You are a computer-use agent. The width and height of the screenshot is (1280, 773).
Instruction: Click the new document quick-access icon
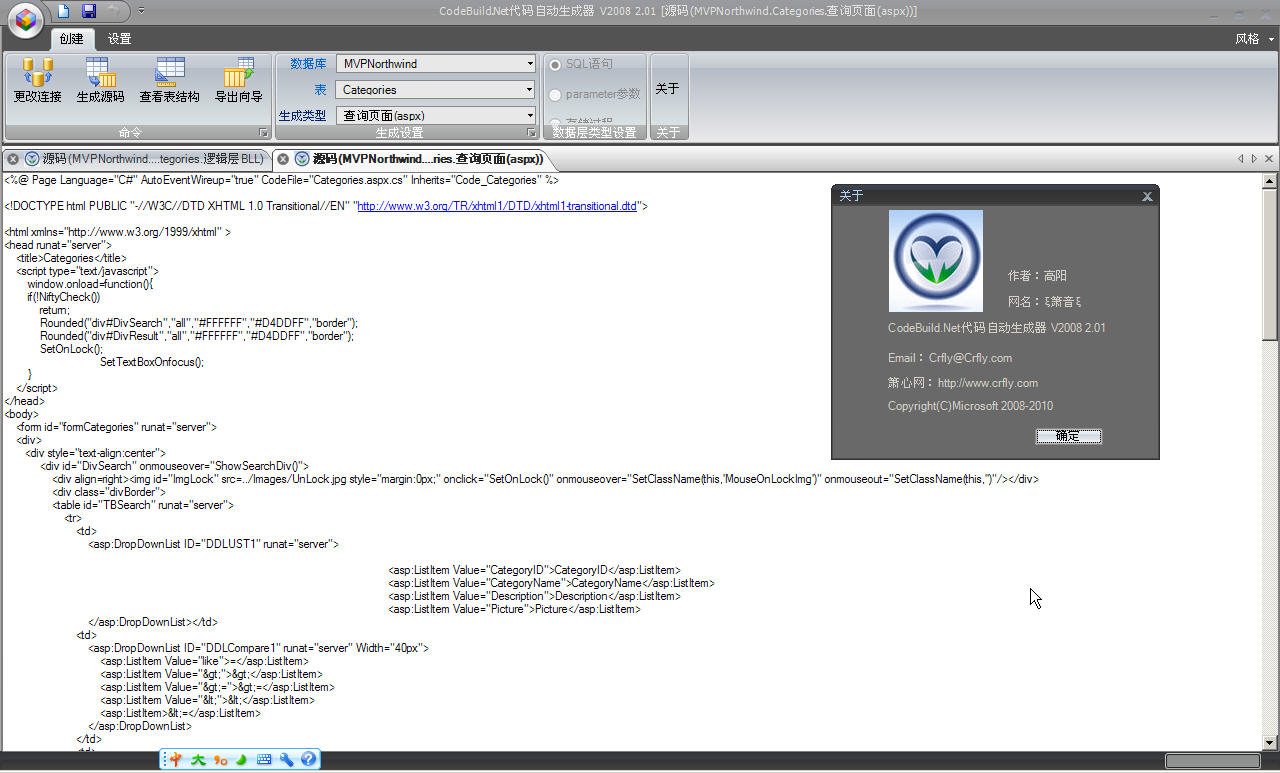63,11
